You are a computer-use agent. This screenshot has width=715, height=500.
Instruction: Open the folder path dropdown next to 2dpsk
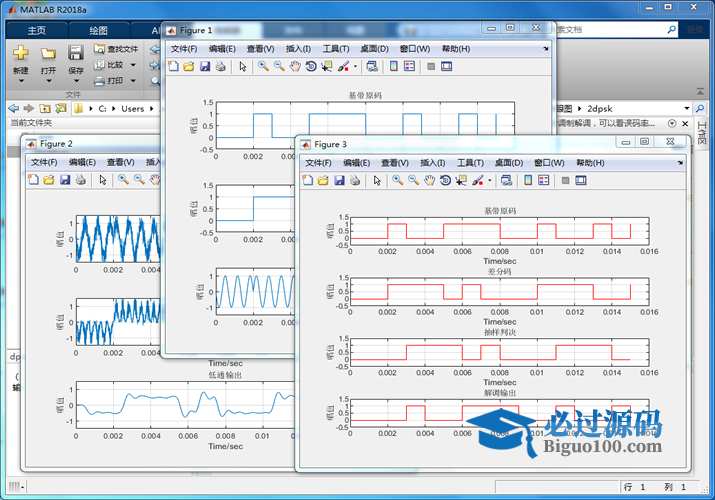click(x=687, y=108)
